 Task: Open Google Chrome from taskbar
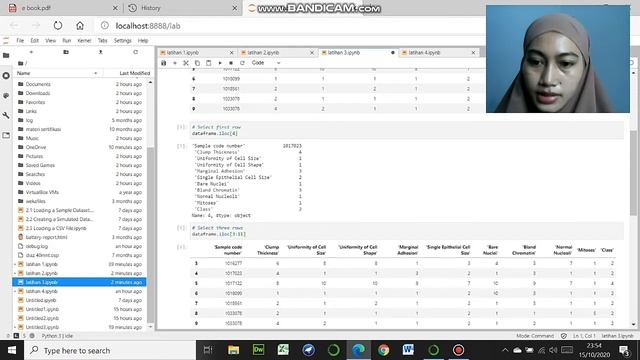(x=383, y=350)
